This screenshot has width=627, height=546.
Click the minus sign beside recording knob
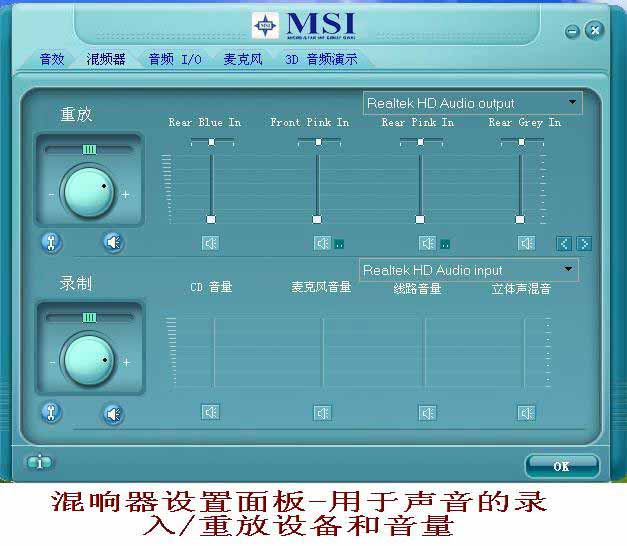coord(52,363)
